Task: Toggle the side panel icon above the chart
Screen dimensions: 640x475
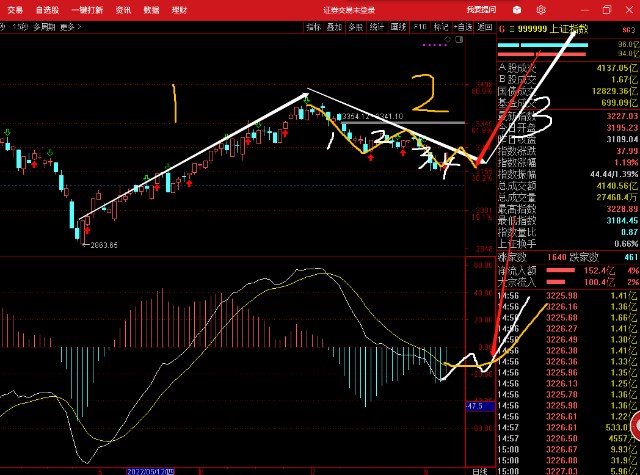Action: click(459, 39)
